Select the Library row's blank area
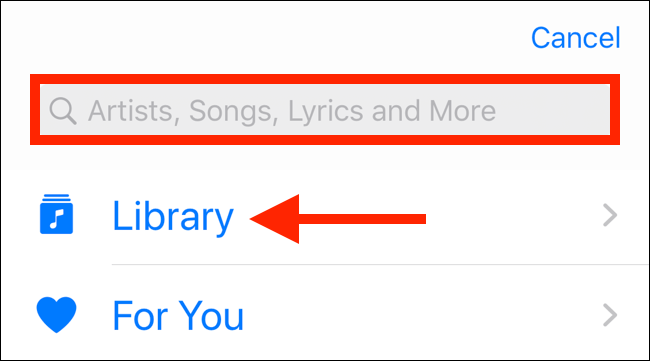650x361 pixels. [x=514, y=216]
